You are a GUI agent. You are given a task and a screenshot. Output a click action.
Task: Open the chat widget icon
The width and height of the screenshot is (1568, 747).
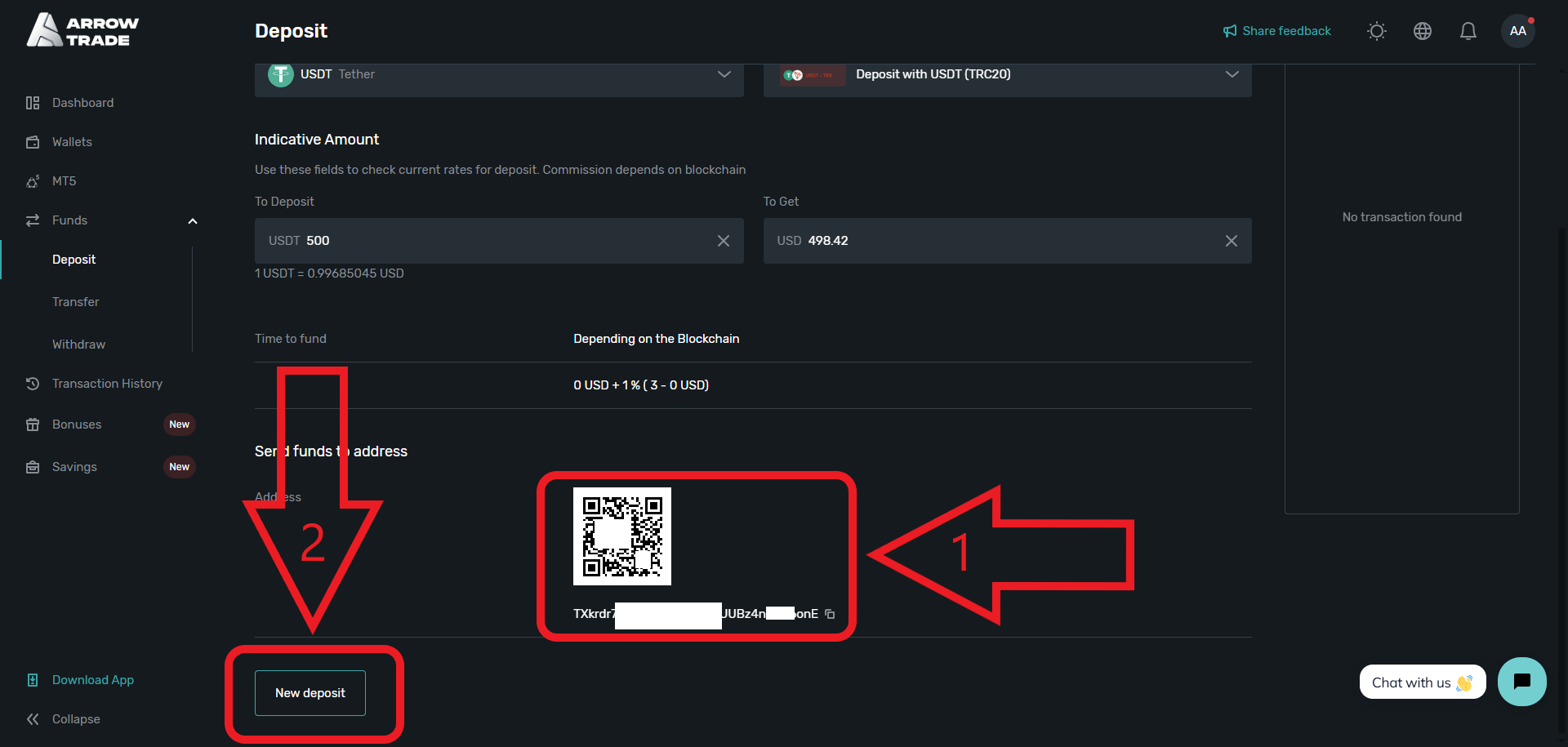click(x=1522, y=682)
